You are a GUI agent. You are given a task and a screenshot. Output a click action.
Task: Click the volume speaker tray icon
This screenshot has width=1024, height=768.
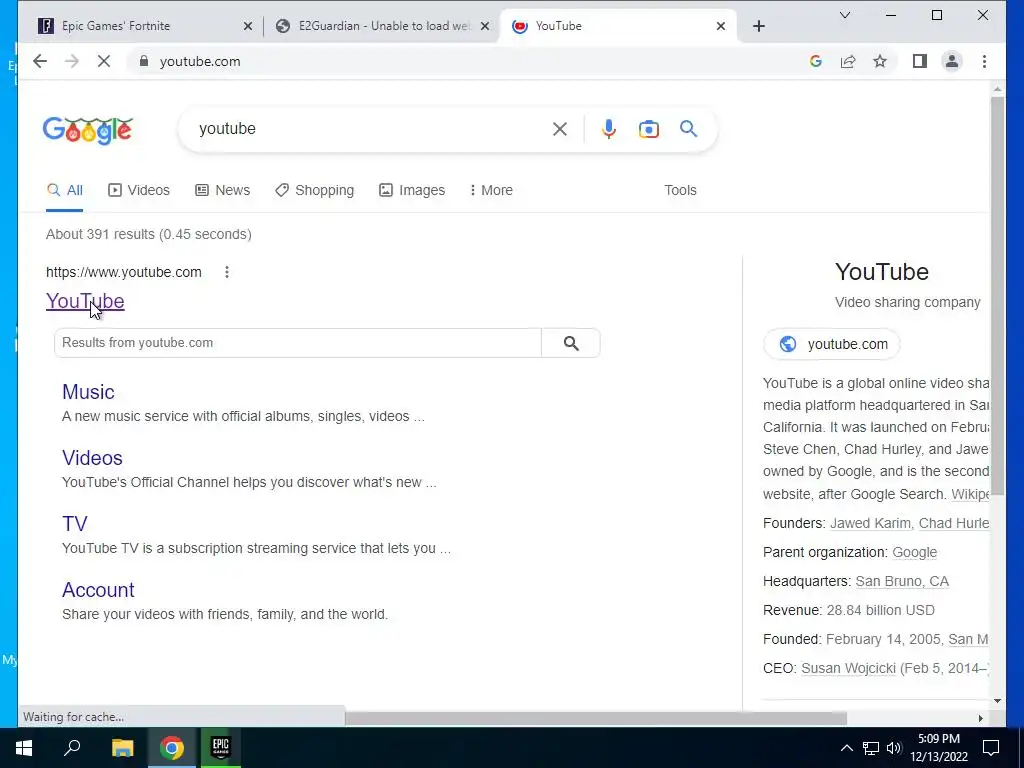point(894,748)
